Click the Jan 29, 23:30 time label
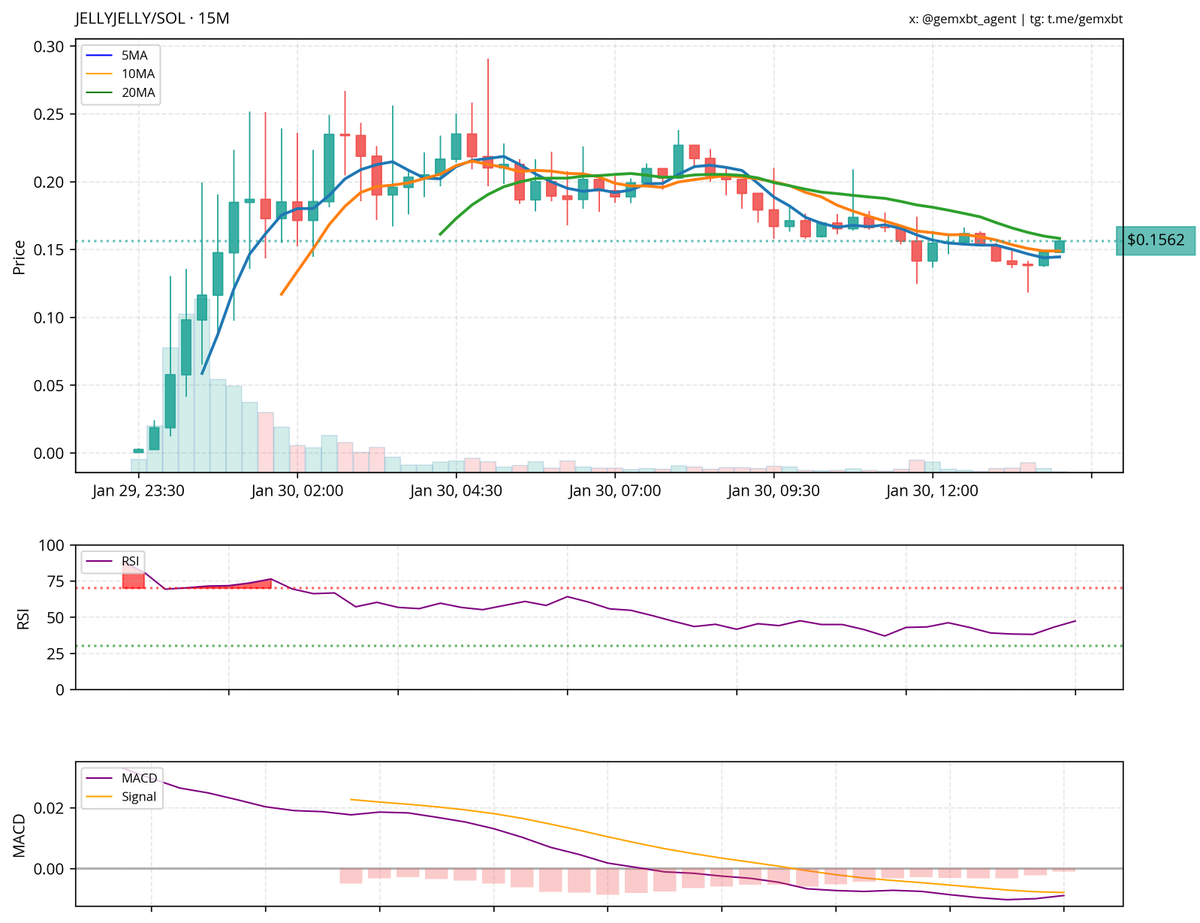This screenshot has width=1200, height=923. [139, 490]
